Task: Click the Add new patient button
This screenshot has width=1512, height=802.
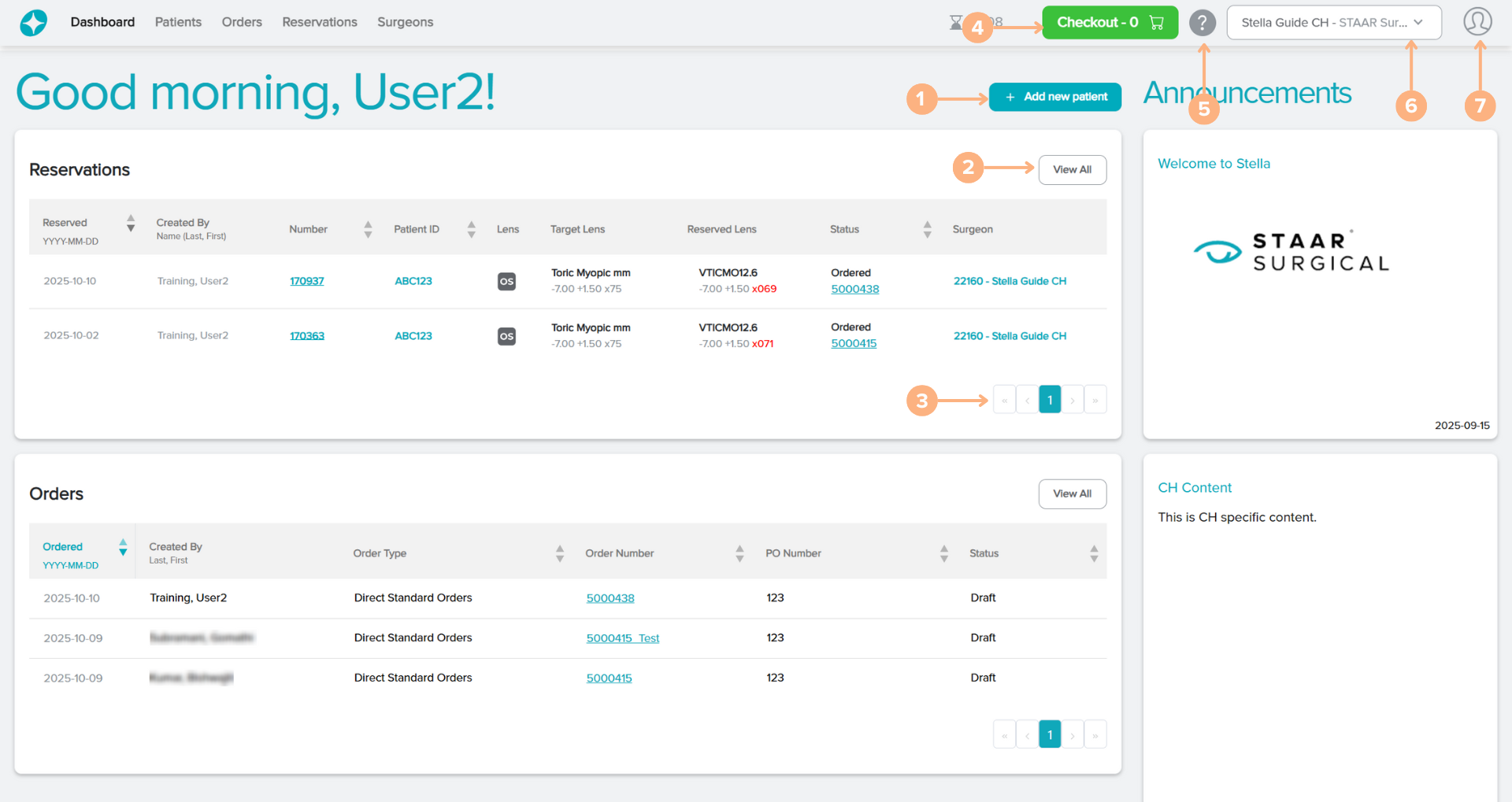Action: pyautogui.click(x=1054, y=97)
